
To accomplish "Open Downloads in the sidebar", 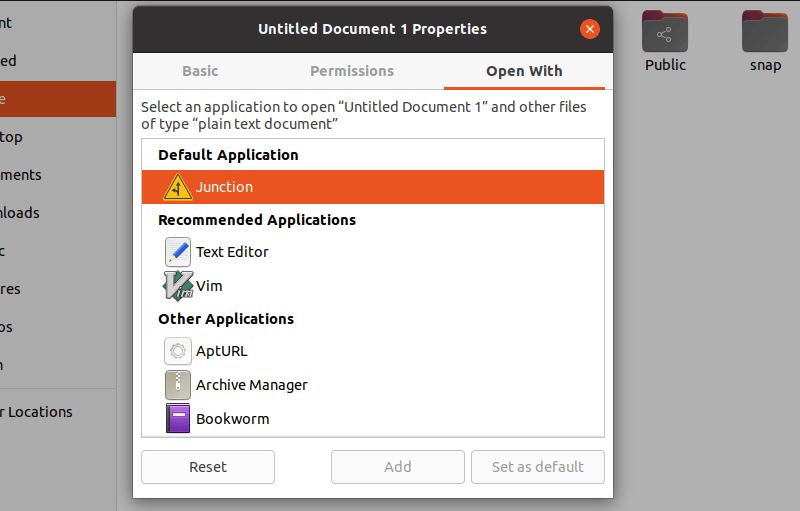I will (x=20, y=213).
